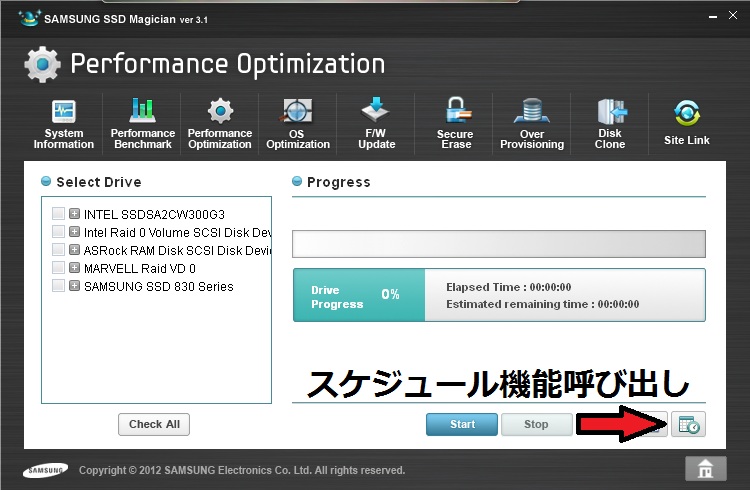Click the Estimated remaining time readout
The image size is (750, 490).
click(x=542, y=304)
